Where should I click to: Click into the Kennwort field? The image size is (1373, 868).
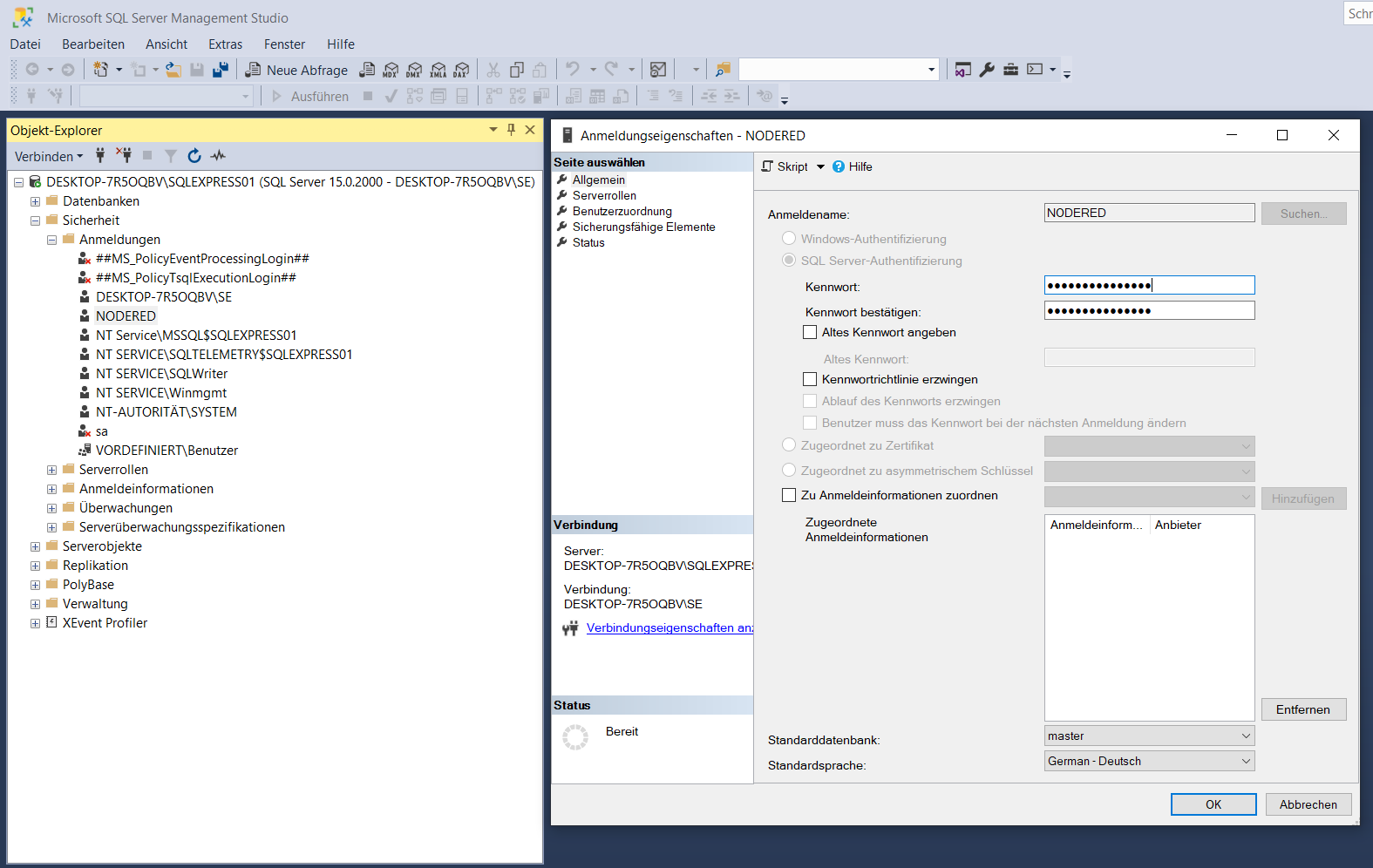[x=1149, y=285]
